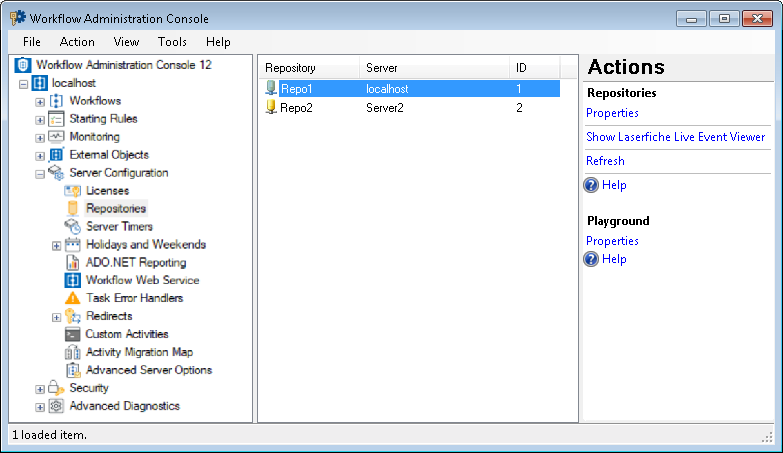The image size is (783, 453).
Task: Click the ADO.NET Reporting icon
Action: [72, 263]
